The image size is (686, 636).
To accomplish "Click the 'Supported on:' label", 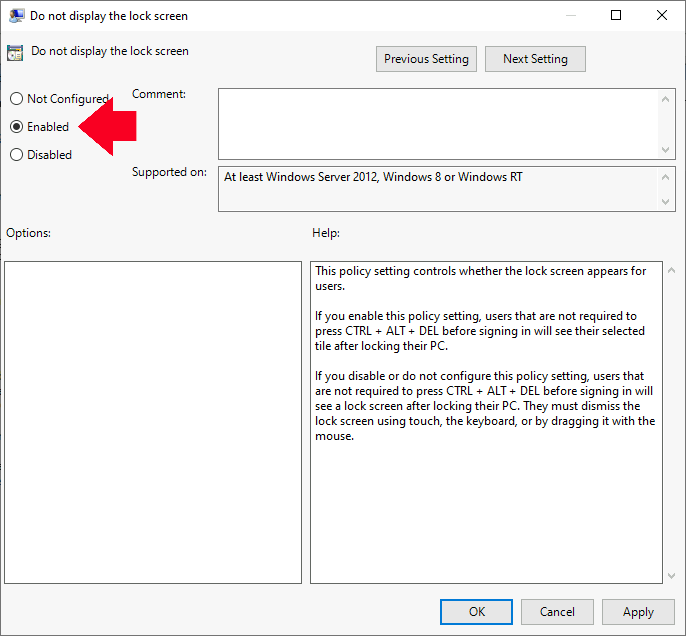I will pyautogui.click(x=169, y=172).
